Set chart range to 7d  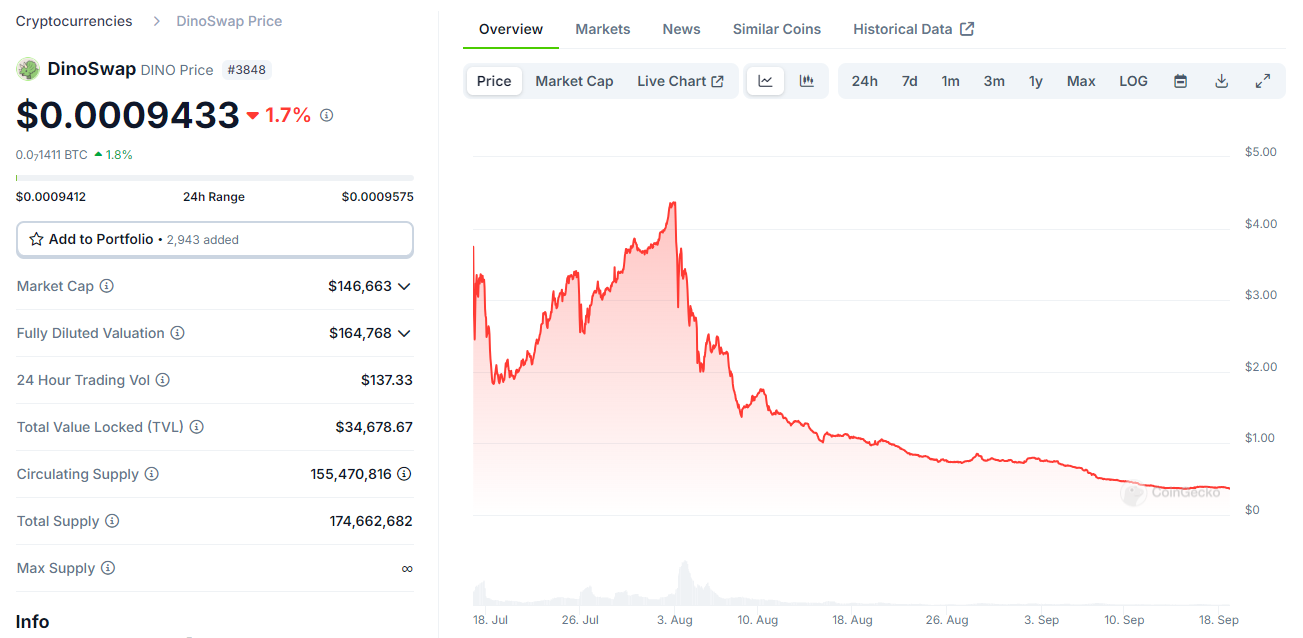pyautogui.click(x=909, y=81)
